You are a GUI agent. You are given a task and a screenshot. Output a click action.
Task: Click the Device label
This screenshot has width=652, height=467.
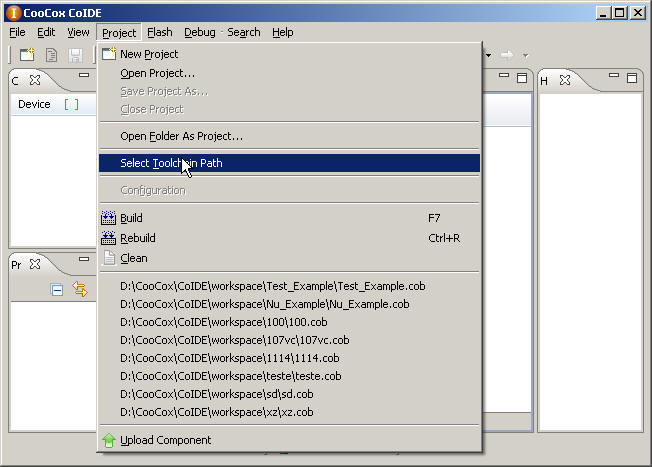click(x=34, y=104)
